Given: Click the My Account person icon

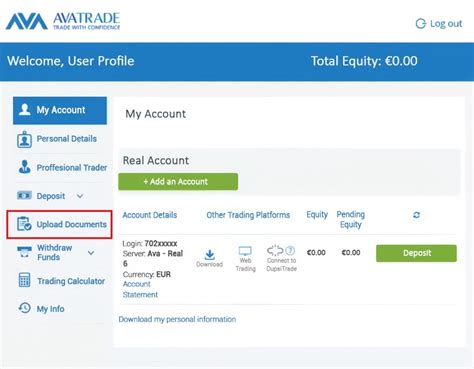Looking at the screenshot, I should click(25, 109).
